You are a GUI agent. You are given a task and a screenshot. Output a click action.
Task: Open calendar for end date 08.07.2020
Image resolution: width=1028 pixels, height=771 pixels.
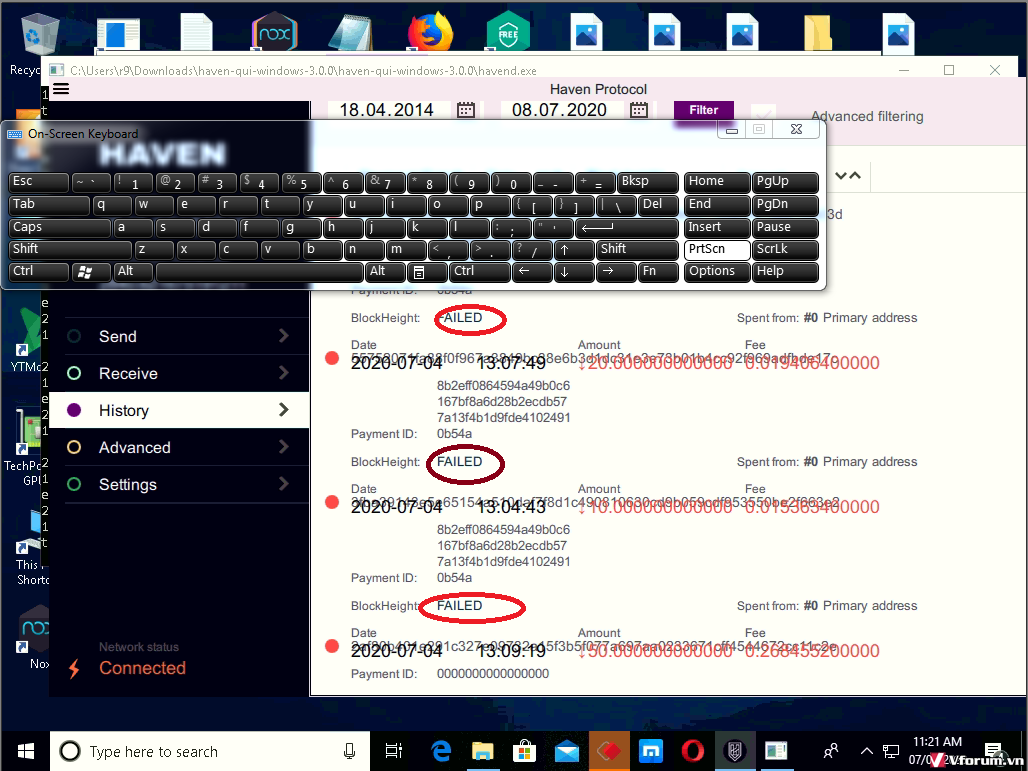(639, 109)
